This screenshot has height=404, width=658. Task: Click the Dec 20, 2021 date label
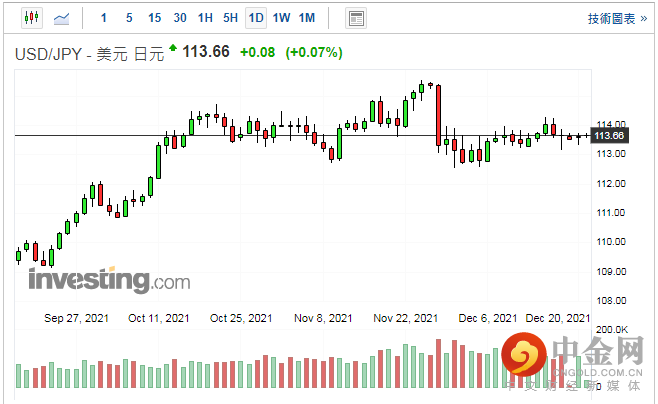tap(558, 318)
